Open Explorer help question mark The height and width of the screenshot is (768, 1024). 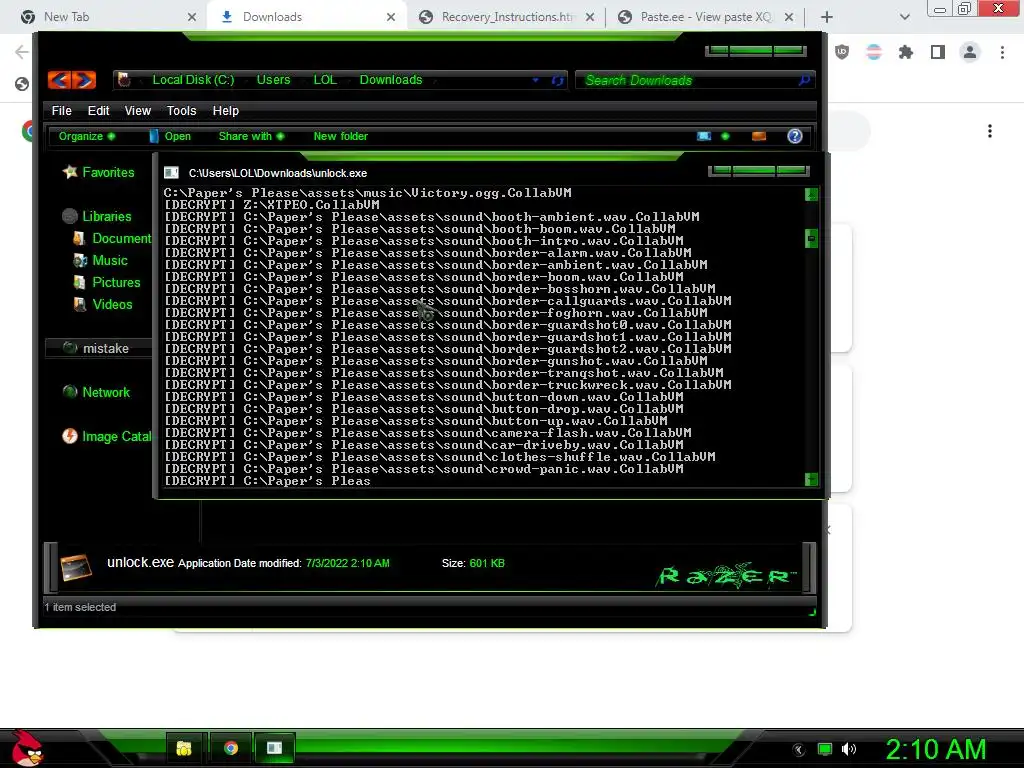[x=795, y=136]
